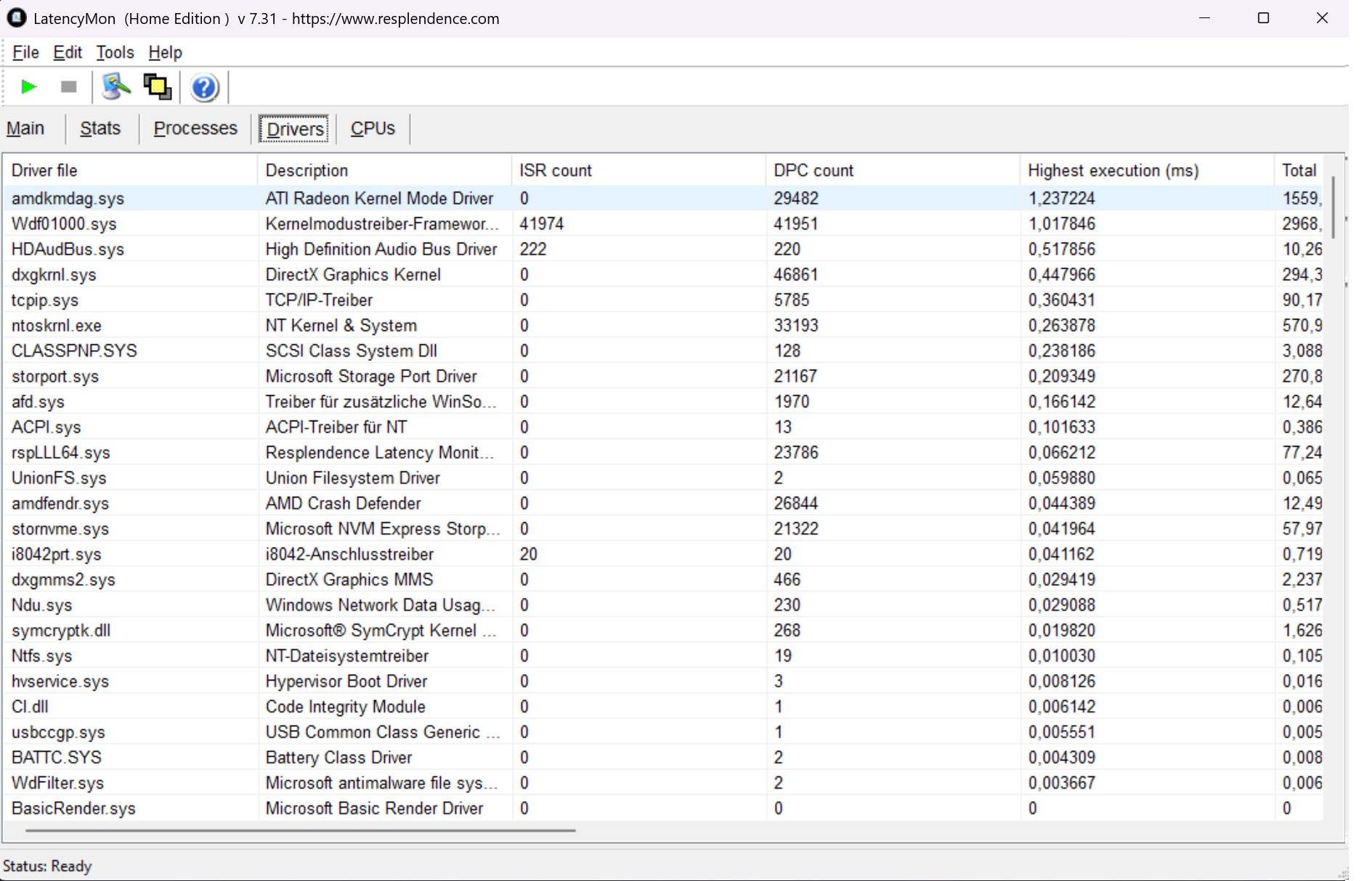Open the Edit menu
Screen dimensions: 1372x881
(x=68, y=52)
